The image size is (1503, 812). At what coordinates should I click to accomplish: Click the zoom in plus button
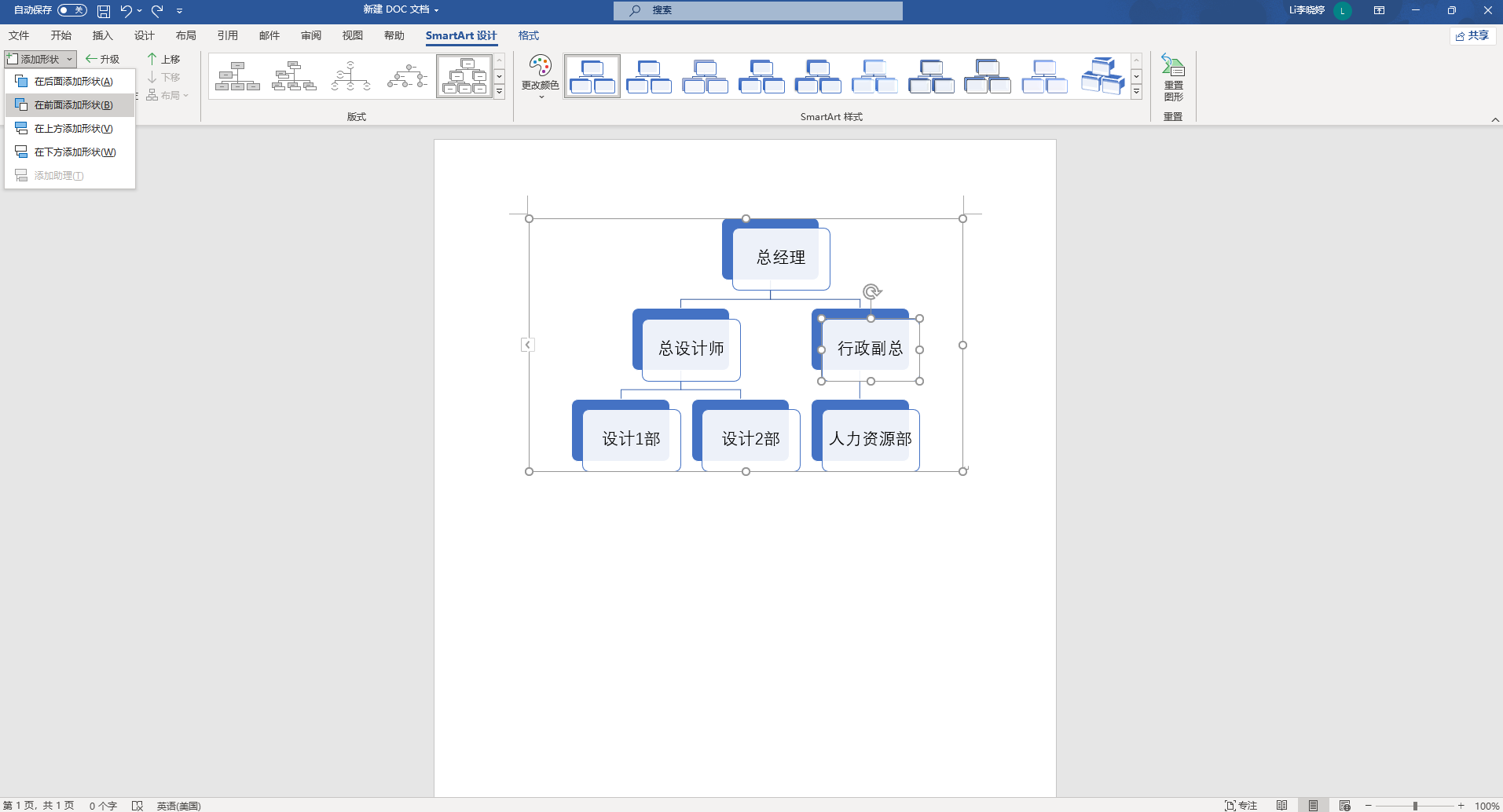1461,805
